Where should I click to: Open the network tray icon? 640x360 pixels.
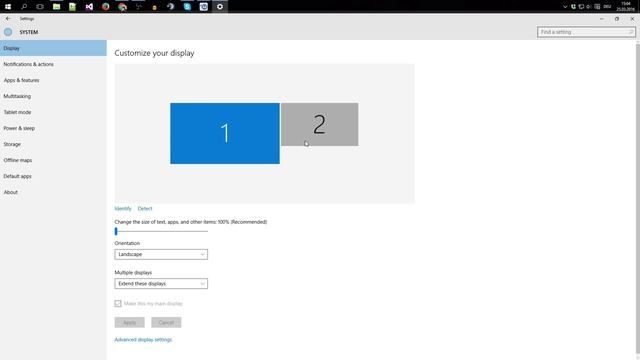click(x=581, y=7)
